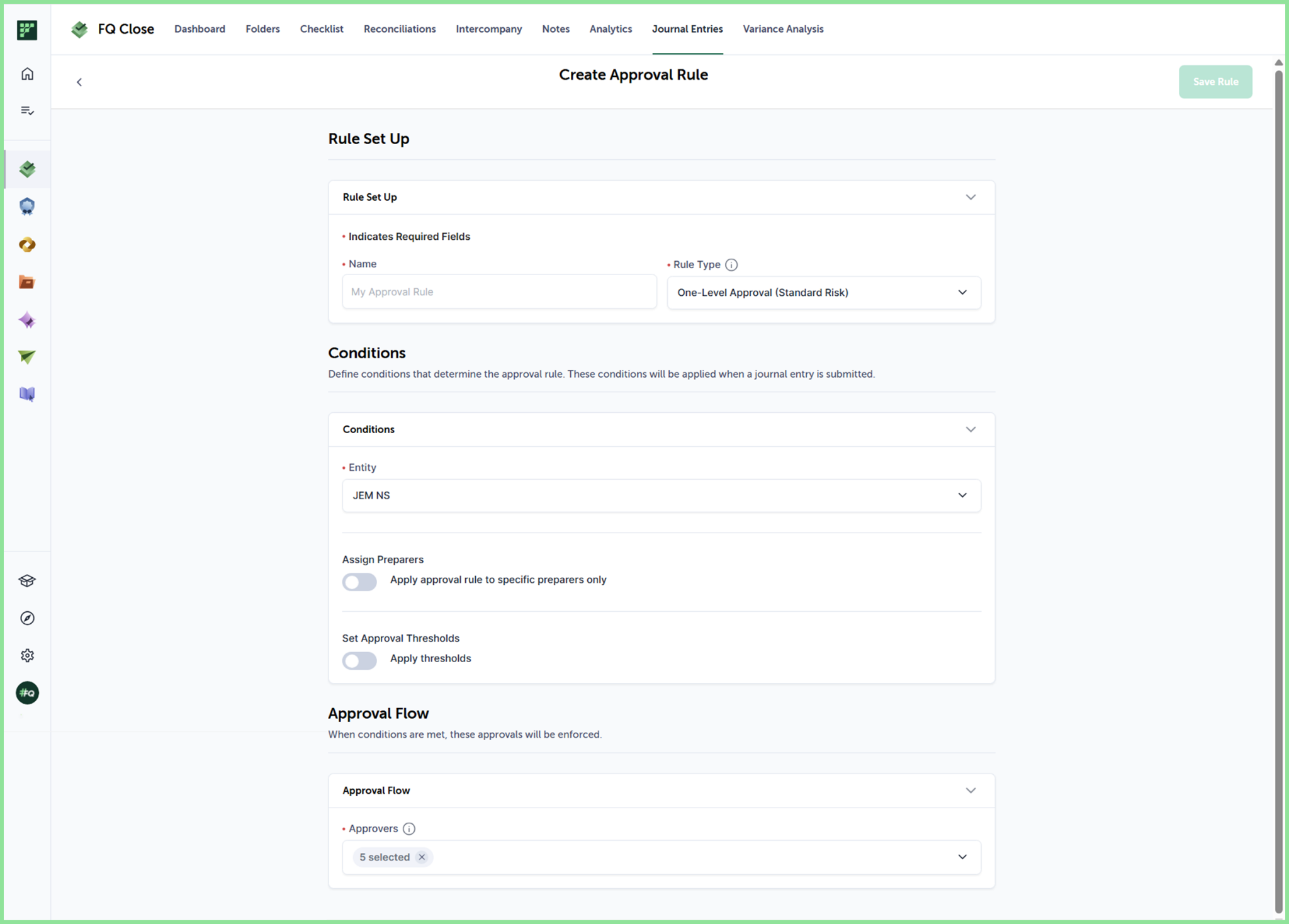This screenshot has height=924, width=1289.
Task: Click the Name input field
Action: click(499, 292)
